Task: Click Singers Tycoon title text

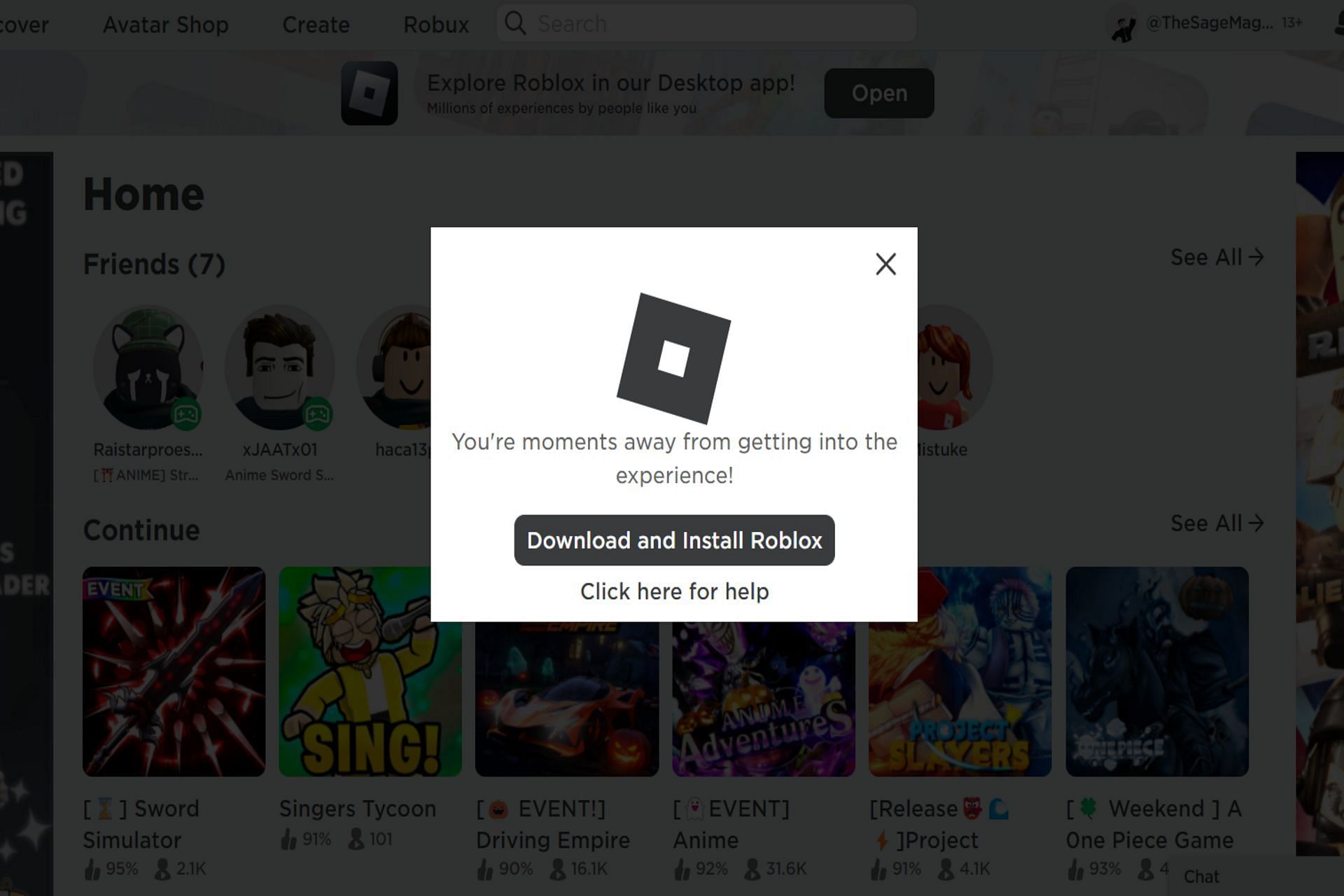Action: (358, 808)
